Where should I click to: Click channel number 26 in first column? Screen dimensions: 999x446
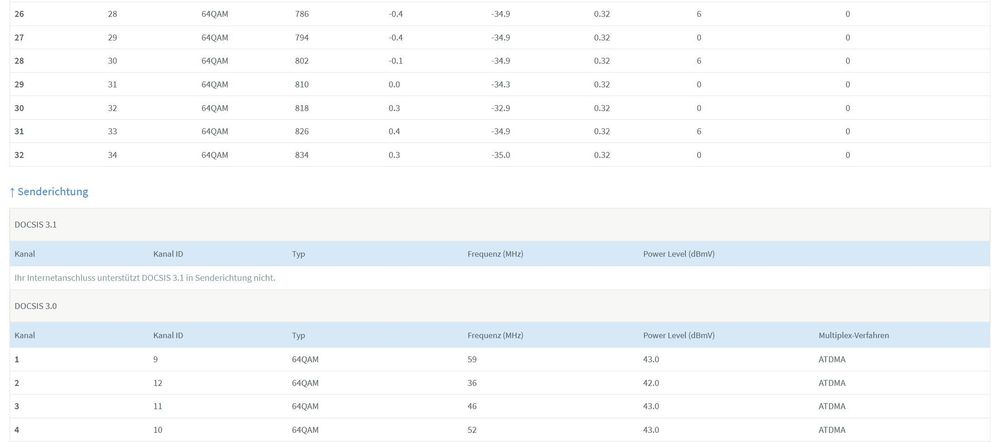click(19, 14)
